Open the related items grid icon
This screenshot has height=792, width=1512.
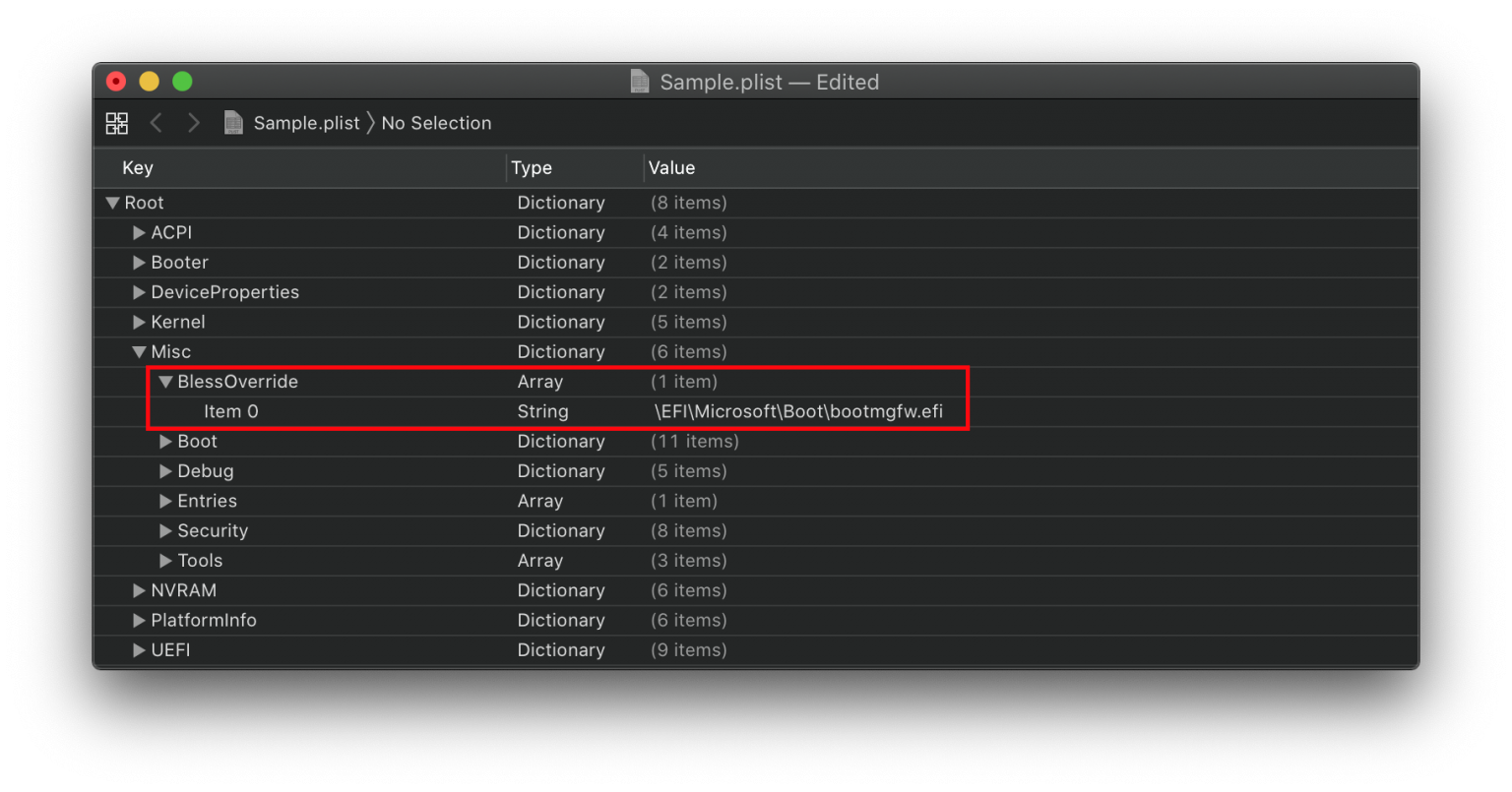(x=117, y=123)
